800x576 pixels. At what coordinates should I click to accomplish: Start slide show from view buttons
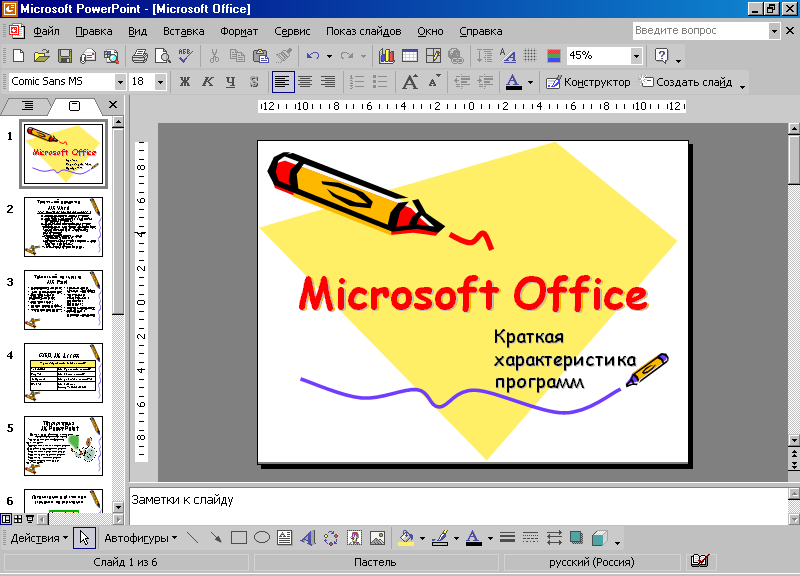30,519
